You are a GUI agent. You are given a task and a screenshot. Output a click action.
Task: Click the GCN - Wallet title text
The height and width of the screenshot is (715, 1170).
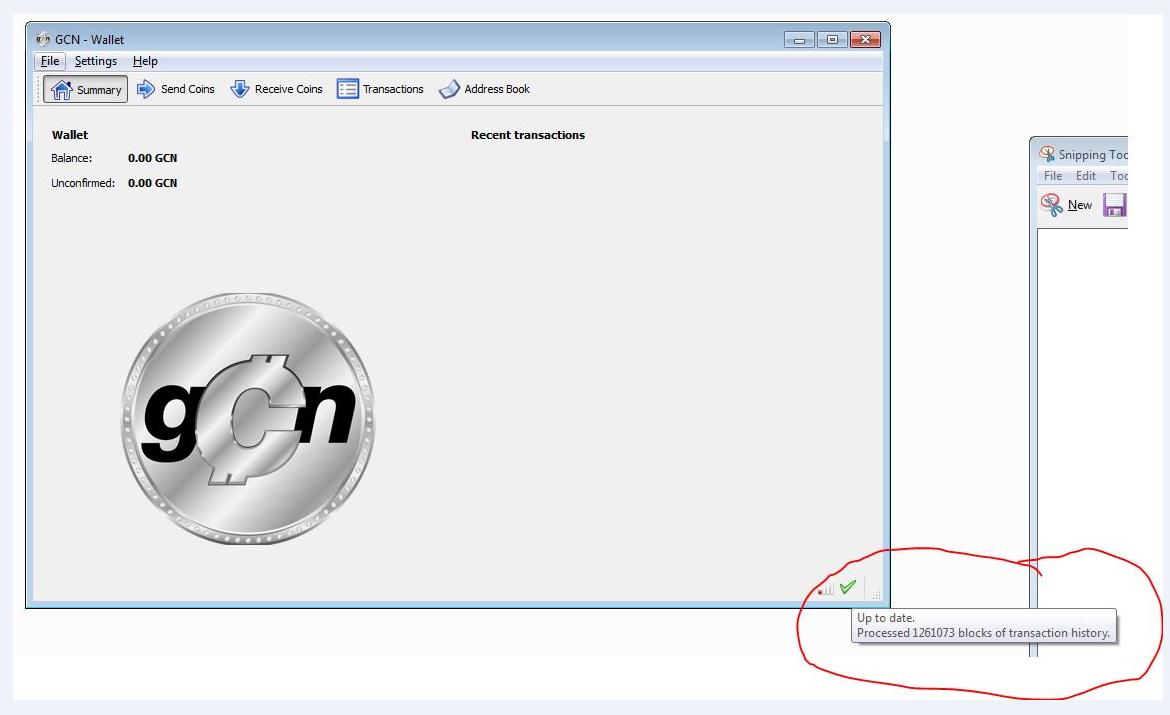[90, 40]
